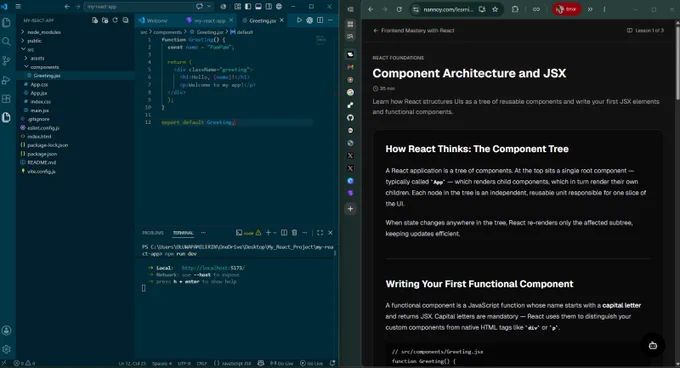Open the Extensions view in VS Code
The image size is (680, 368).
click(7, 99)
